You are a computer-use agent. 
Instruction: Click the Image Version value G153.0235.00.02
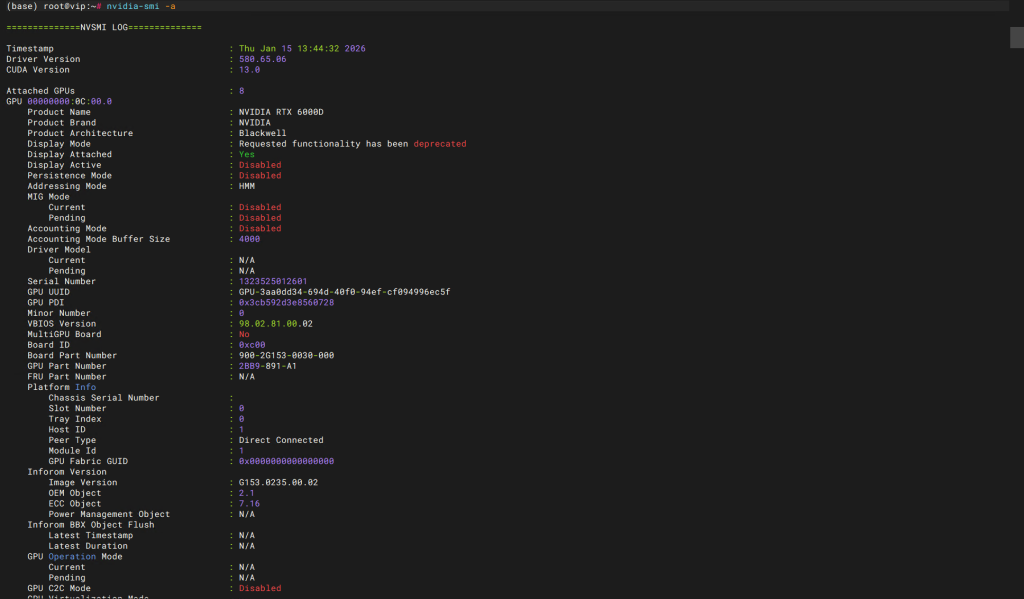coord(278,482)
